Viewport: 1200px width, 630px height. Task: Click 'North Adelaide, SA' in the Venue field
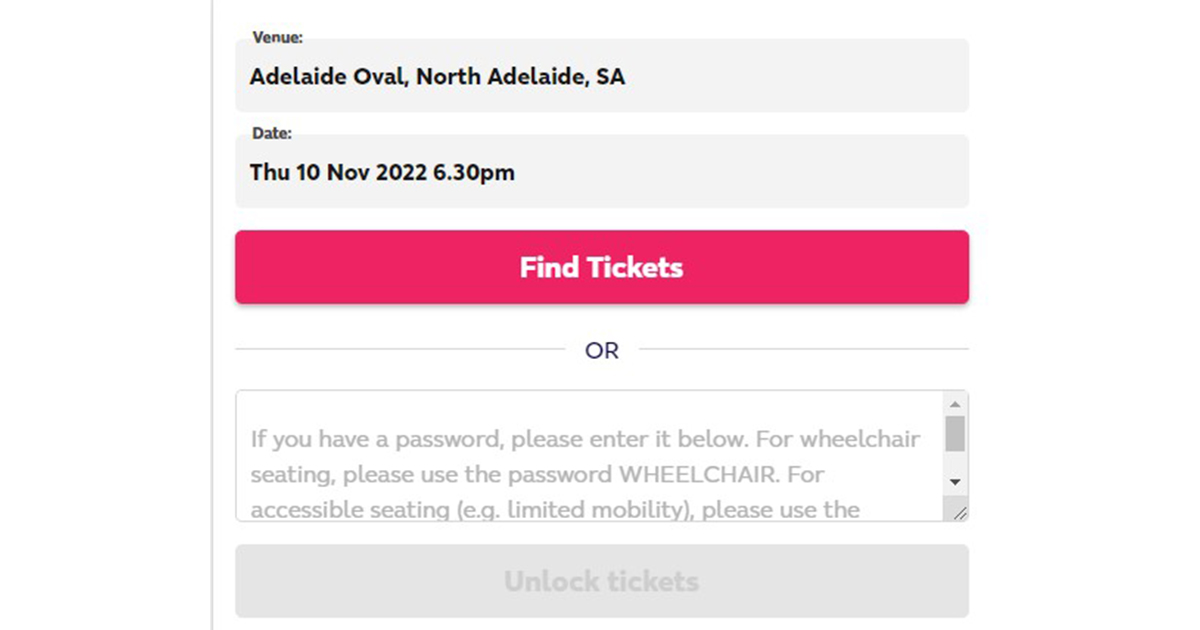click(x=520, y=76)
